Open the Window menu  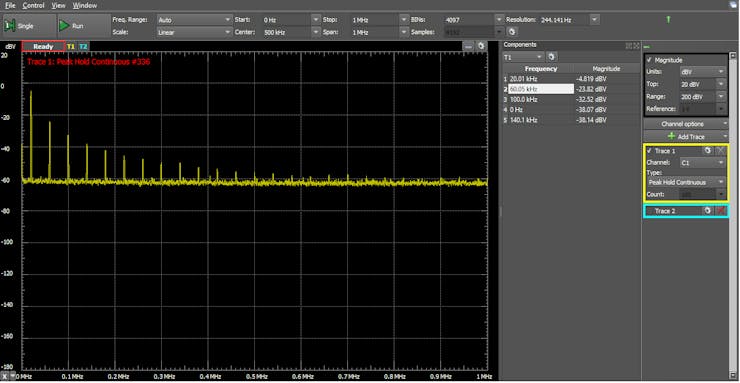pyautogui.click(x=85, y=6)
